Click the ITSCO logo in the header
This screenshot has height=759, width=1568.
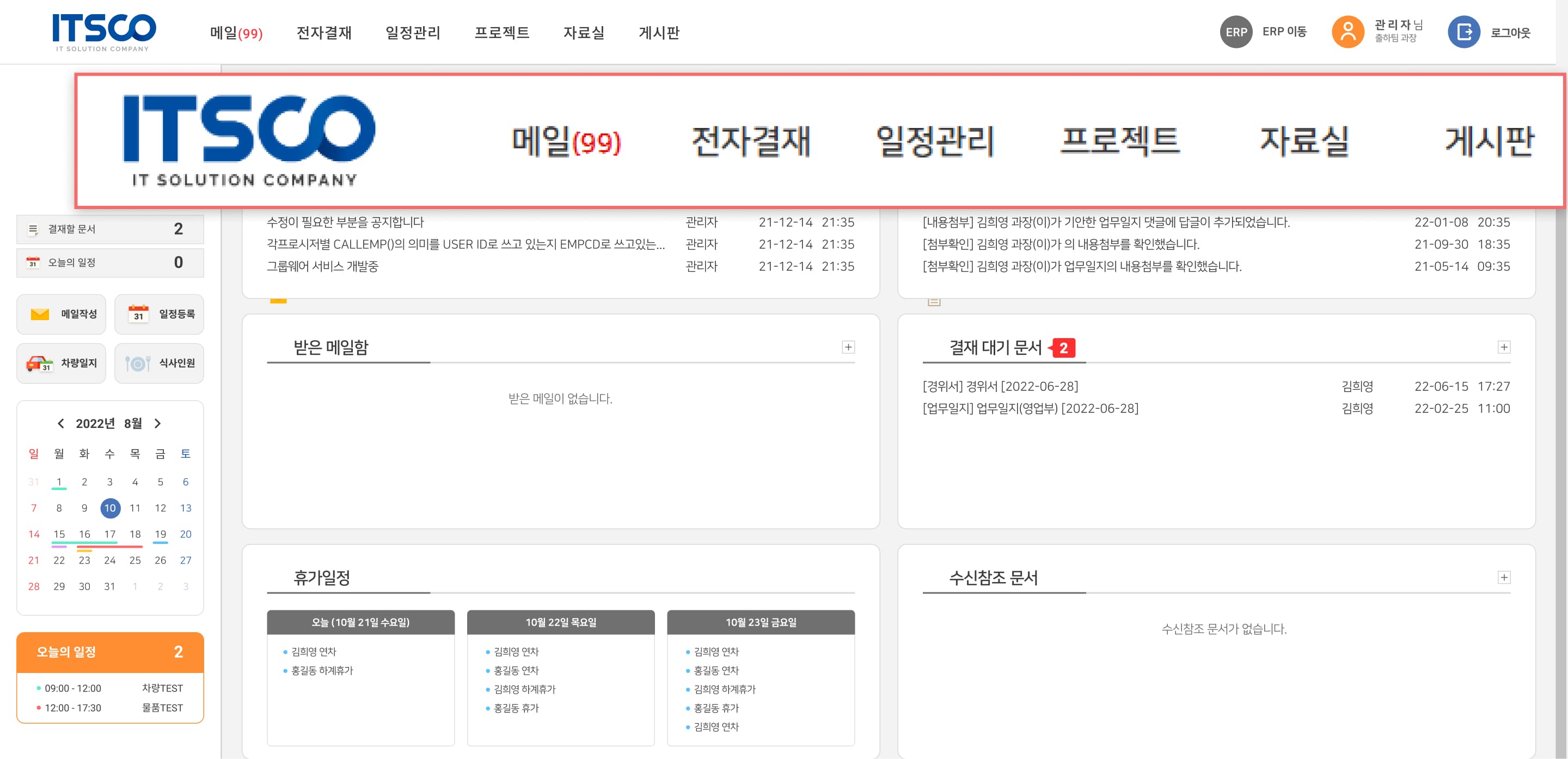(104, 32)
